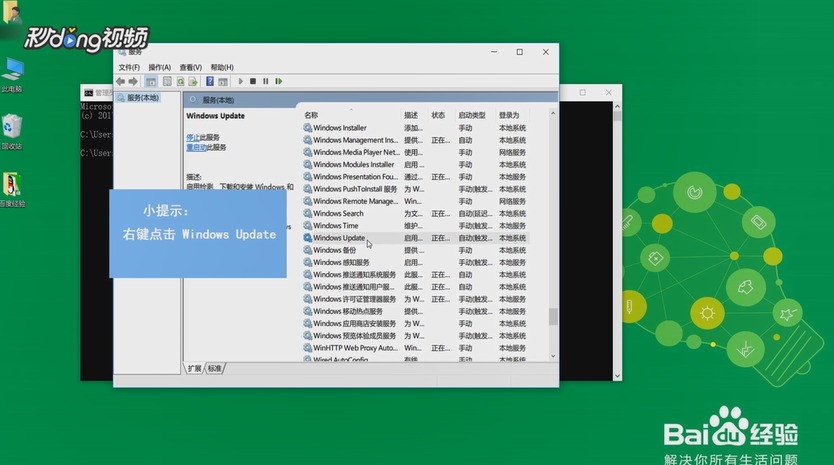The width and height of the screenshot is (834, 465).
Task: Open the blue Help toolbar icon
Action: (x=210, y=81)
